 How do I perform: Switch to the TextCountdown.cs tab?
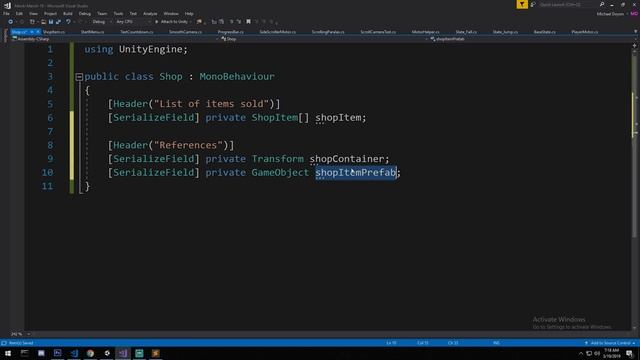137,32
